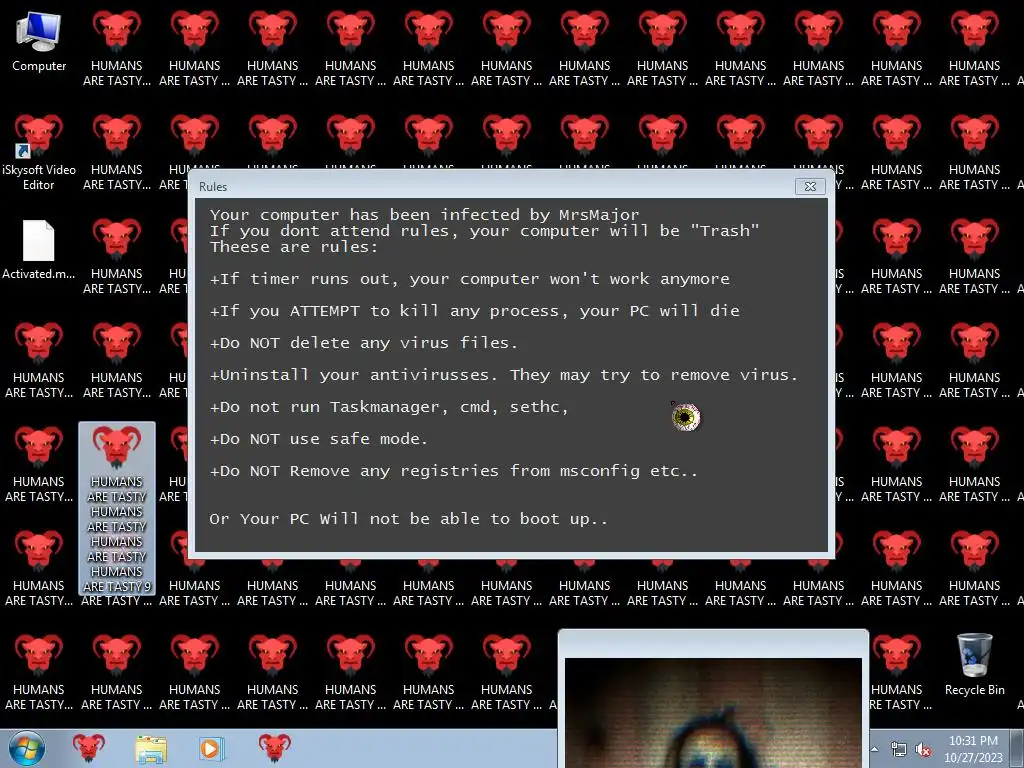
Task: Click the floating eyeball in Rules window
Action: (685, 417)
